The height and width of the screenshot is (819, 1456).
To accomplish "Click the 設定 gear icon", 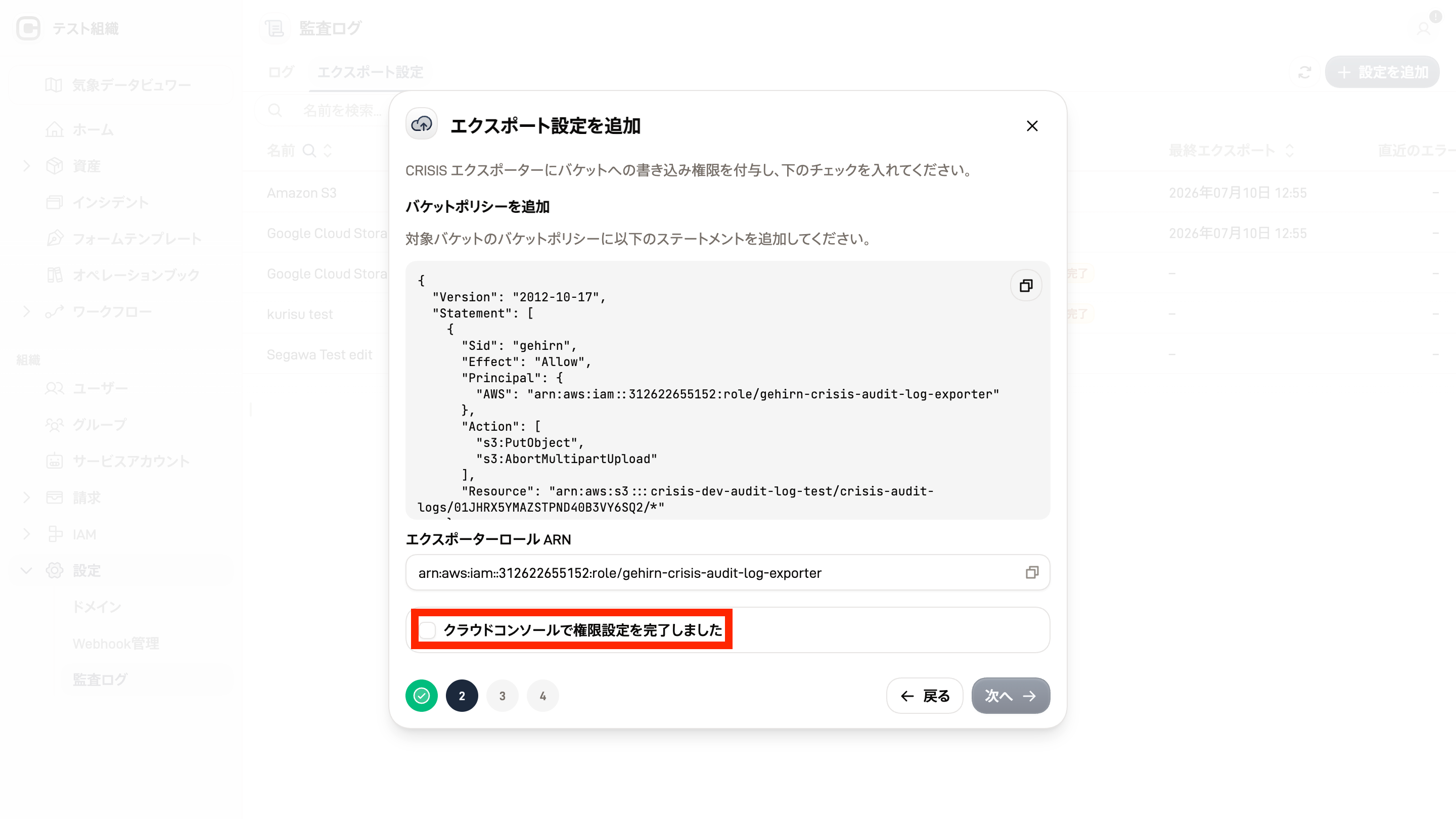I will pos(54,570).
